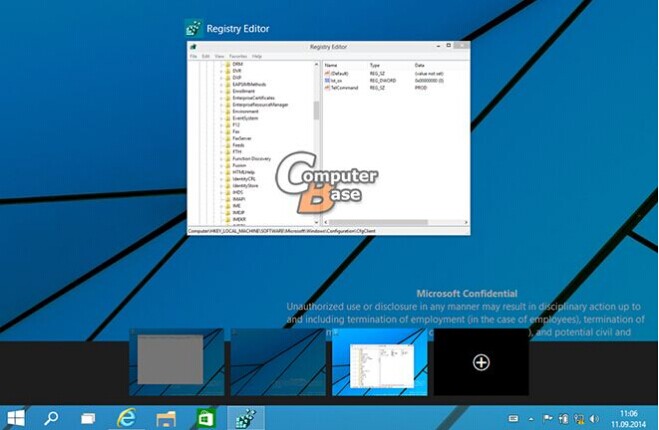Click the third value's string icon
This screenshot has height=430, width=659.
tap(327, 87)
